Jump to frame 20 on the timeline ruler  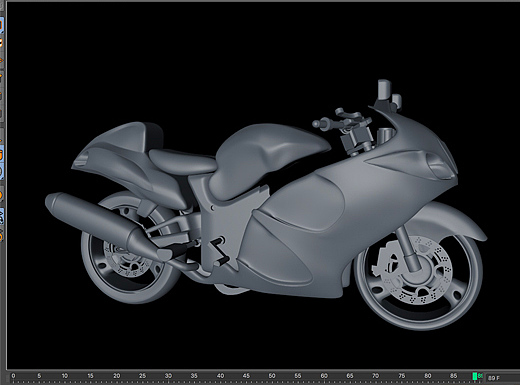pyautogui.click(x=116, y=376)
